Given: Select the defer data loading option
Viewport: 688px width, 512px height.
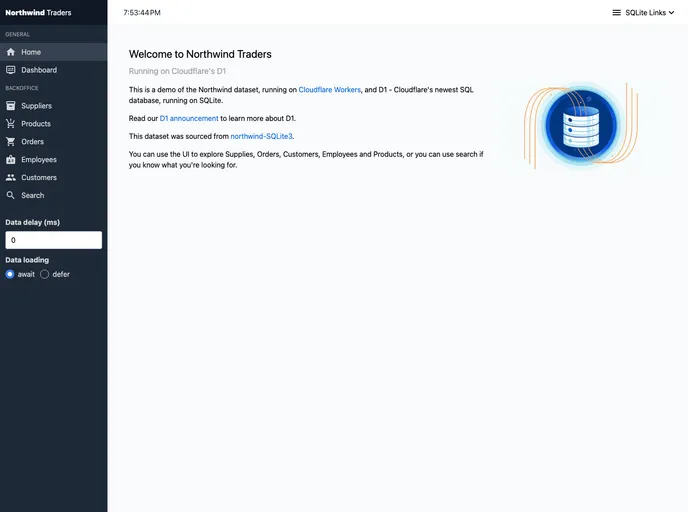Looking at the screenshot, I should (x=44, y=274).
